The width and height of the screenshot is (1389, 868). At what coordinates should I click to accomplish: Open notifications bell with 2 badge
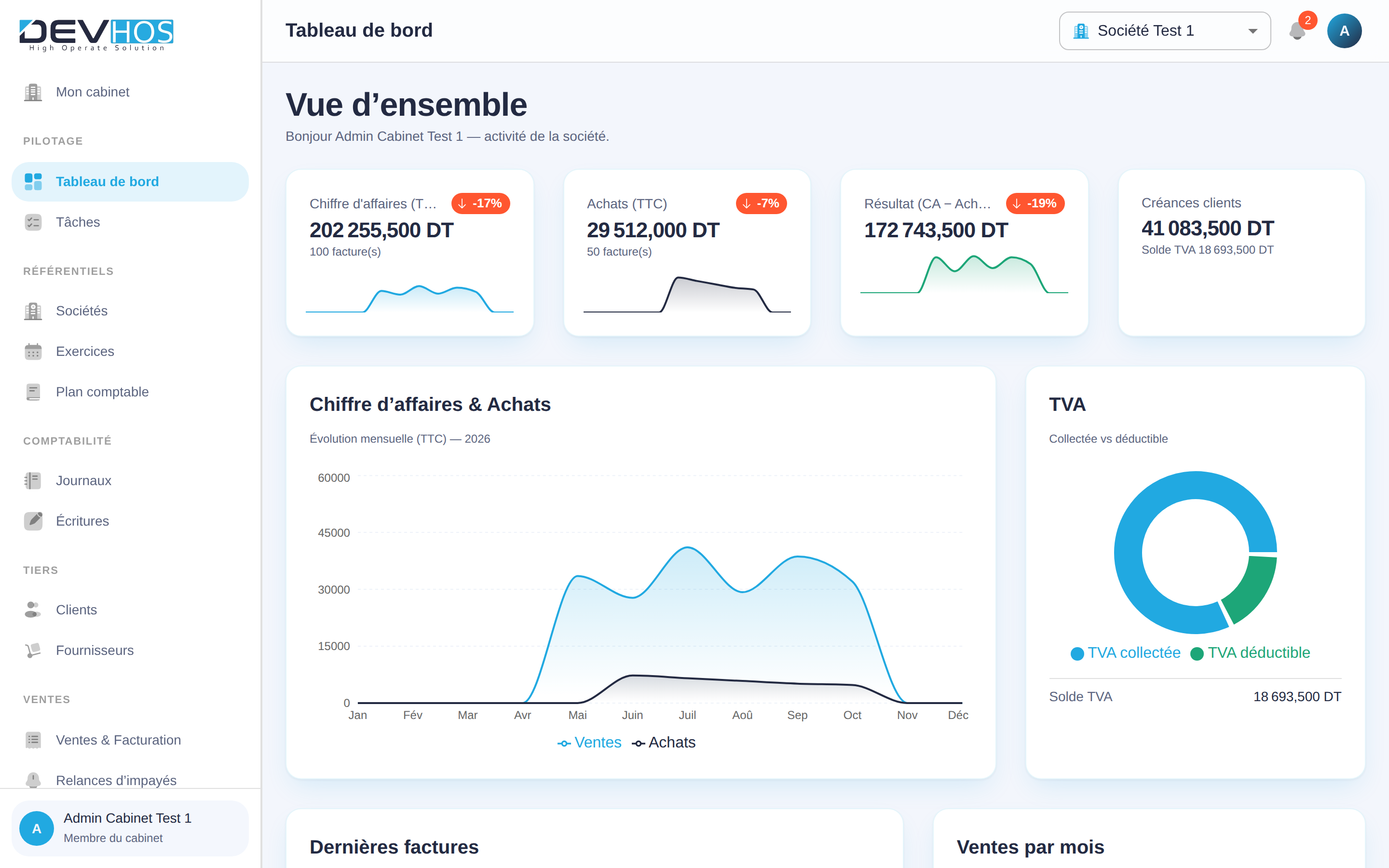(1298, 30)
